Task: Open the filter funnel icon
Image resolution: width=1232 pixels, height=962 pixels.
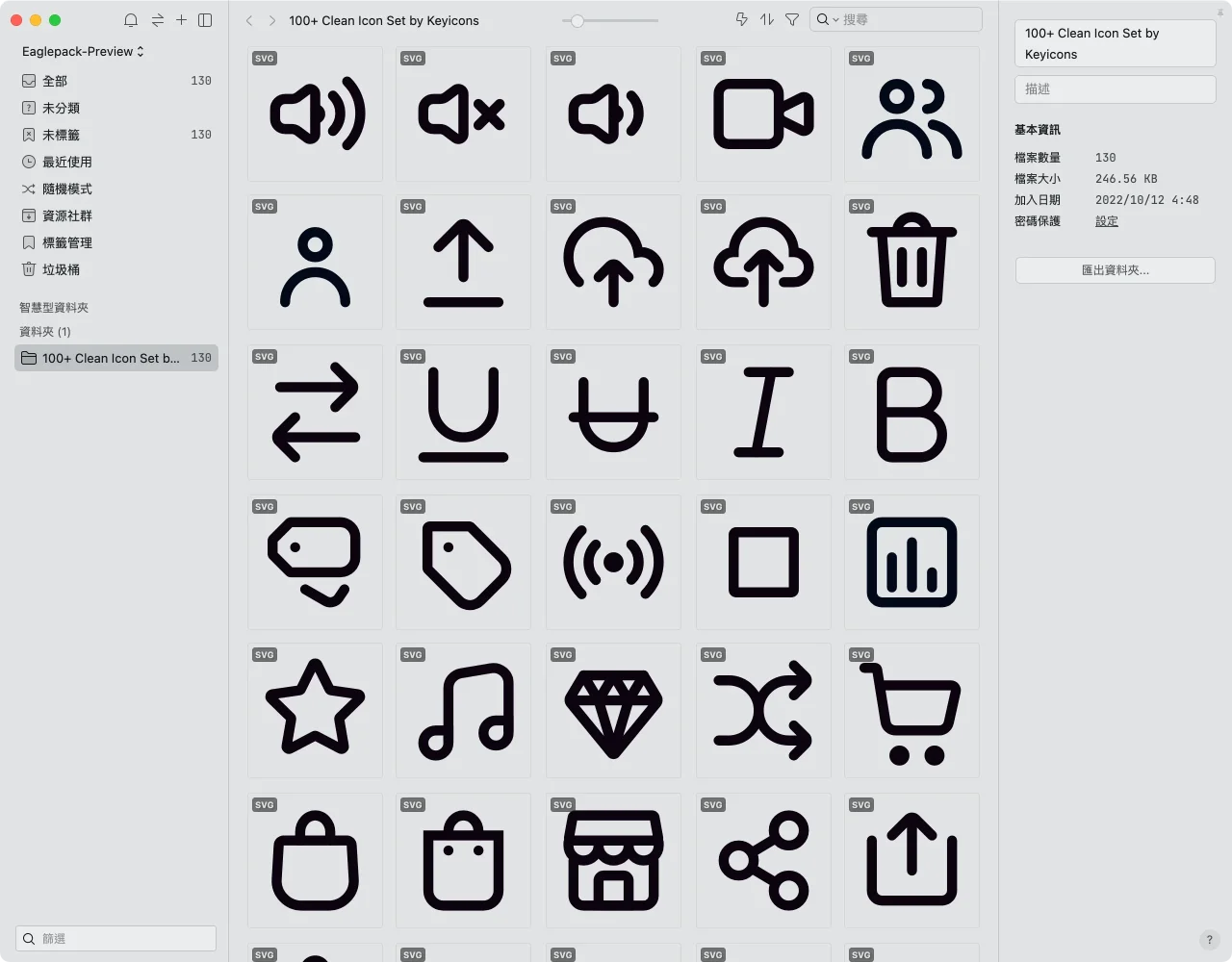Action: 792,19
